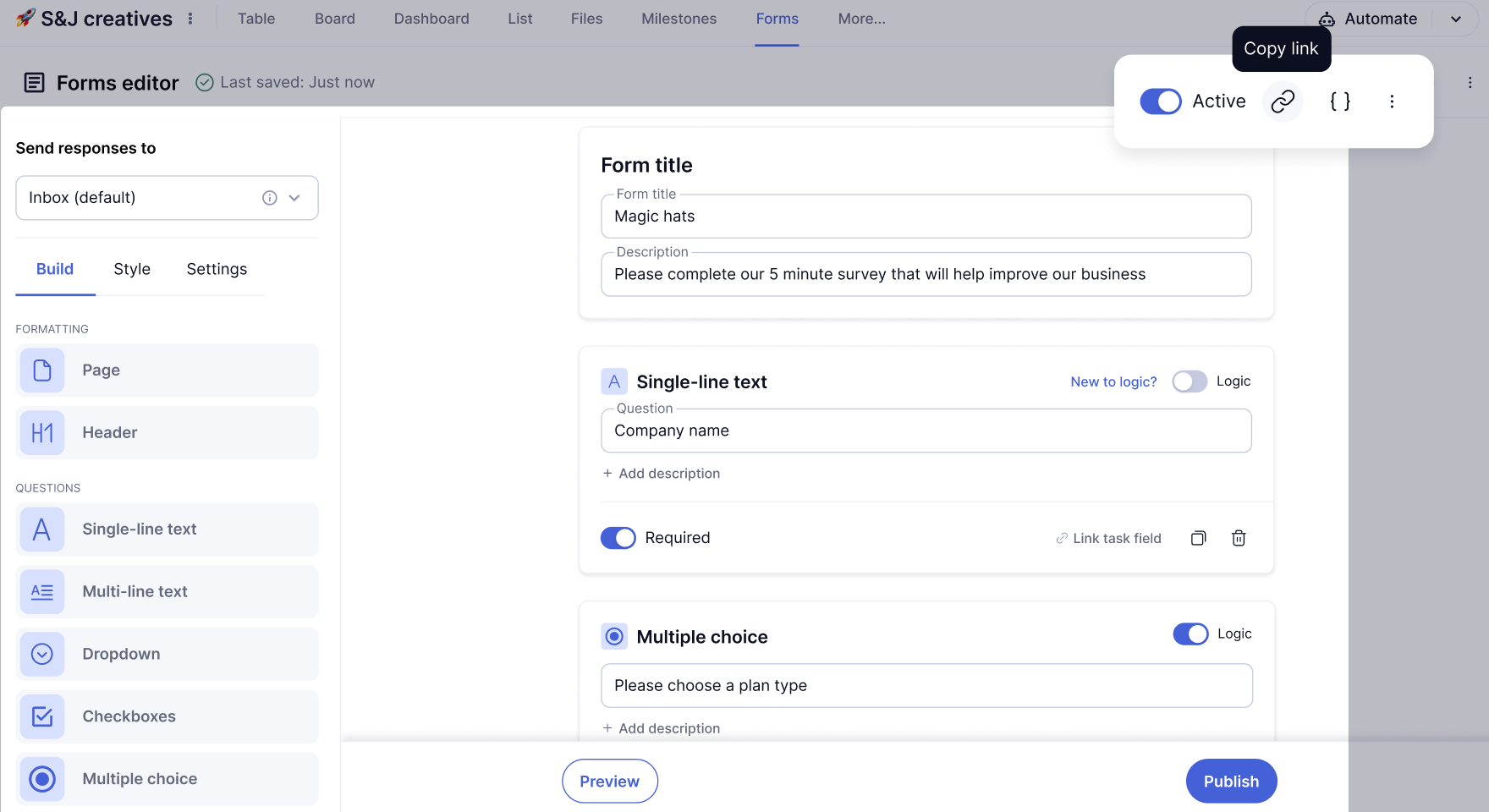Click the Form title input field
The height and width of the screenshot is (812, 1489).
(926, 217)
